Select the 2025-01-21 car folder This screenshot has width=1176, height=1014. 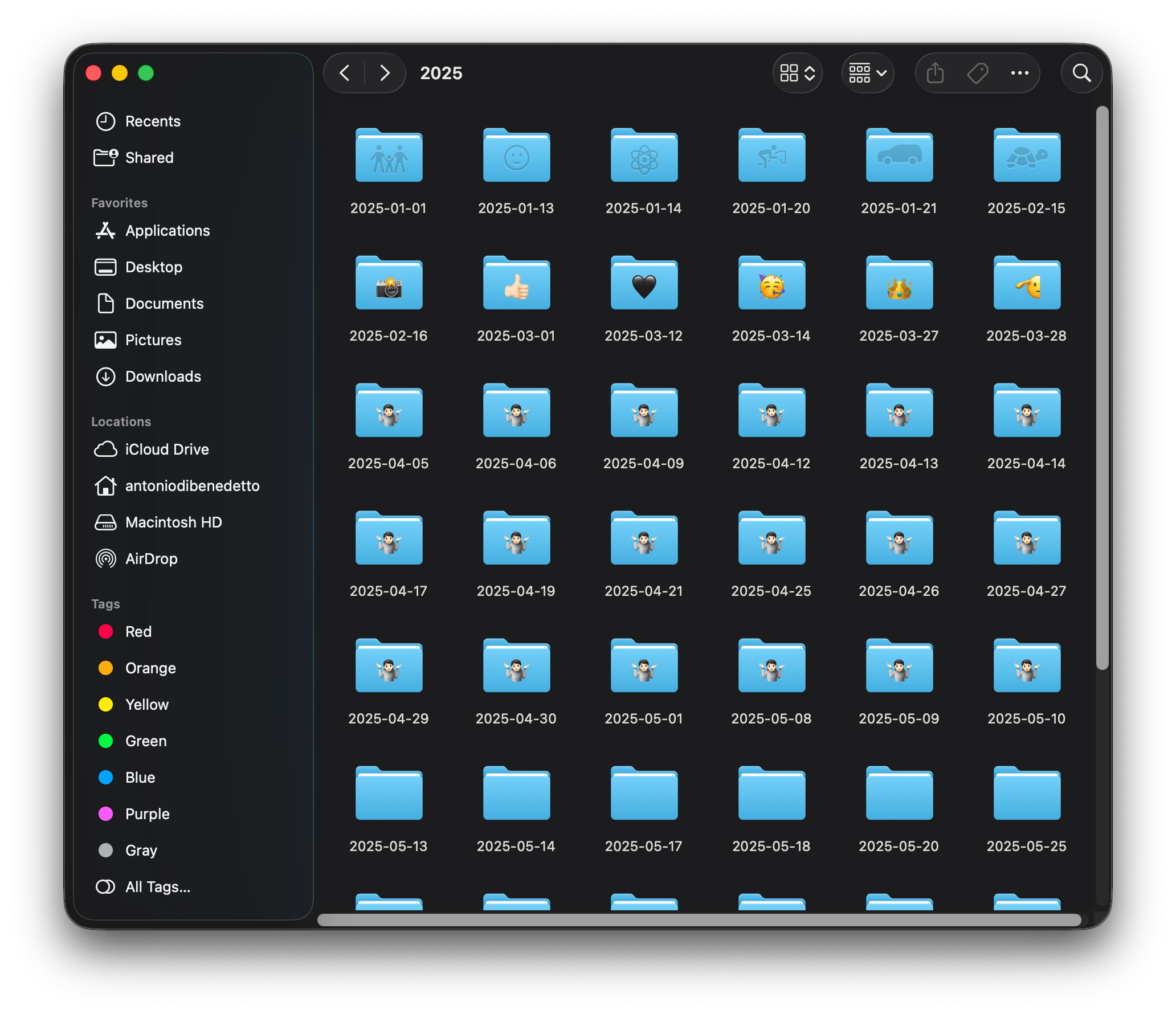[899, 157]
